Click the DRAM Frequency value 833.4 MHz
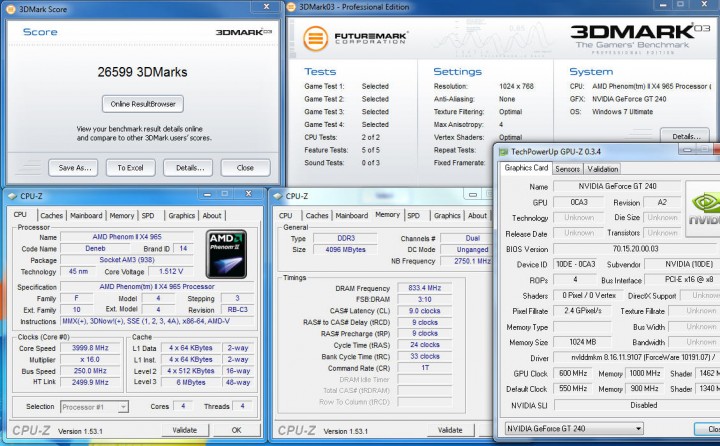The image size is (720, 446). click(425, 288)
